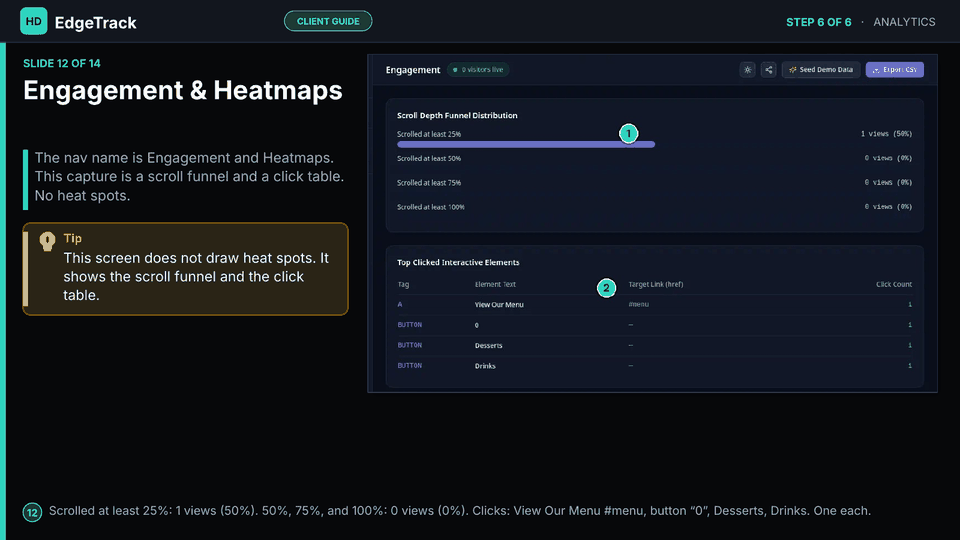Click the Scrolled at least 25% progress bar
The height and width of the screenshot is (540, 960).
coord(526,144)
